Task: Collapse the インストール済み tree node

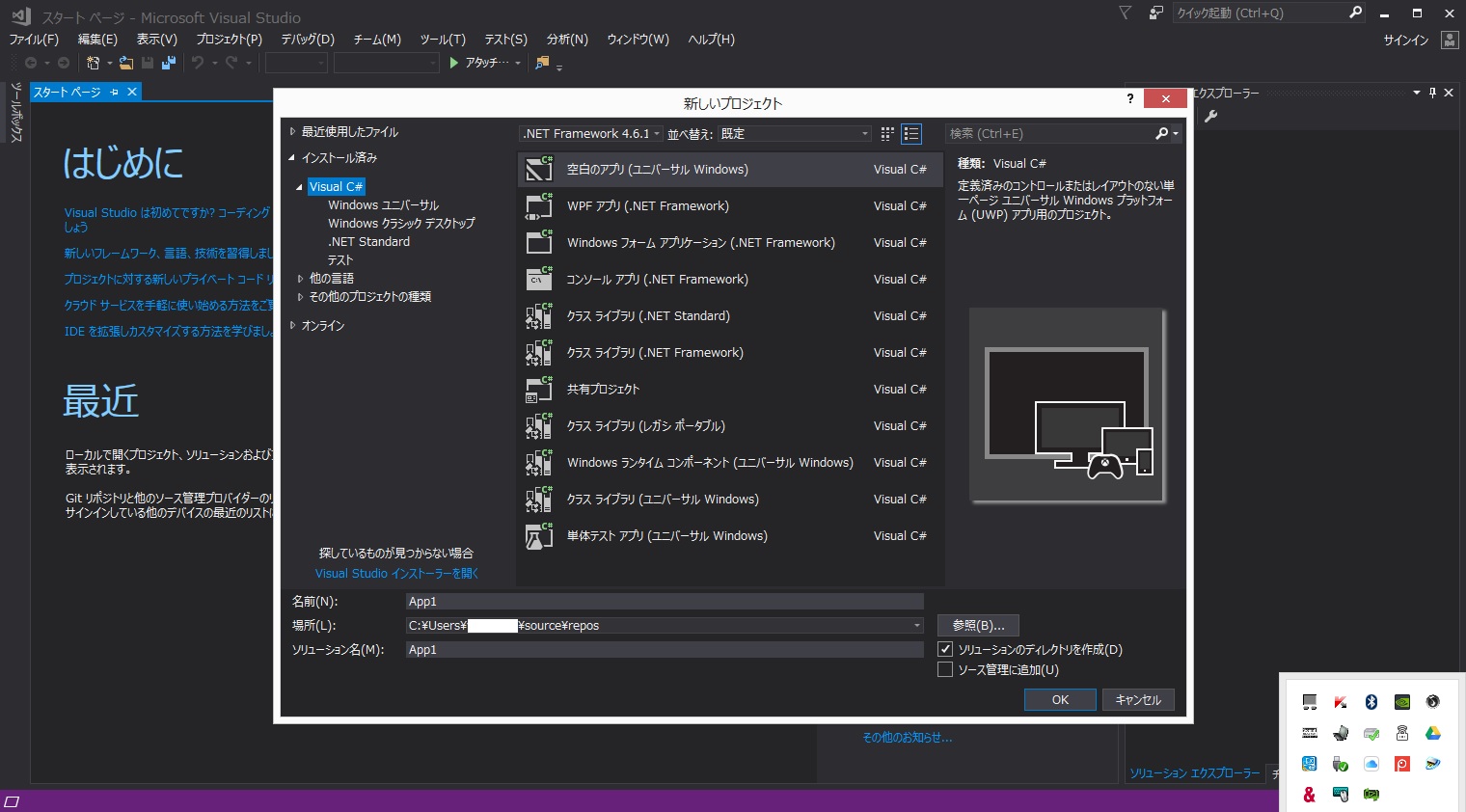Action: point(292,158)
